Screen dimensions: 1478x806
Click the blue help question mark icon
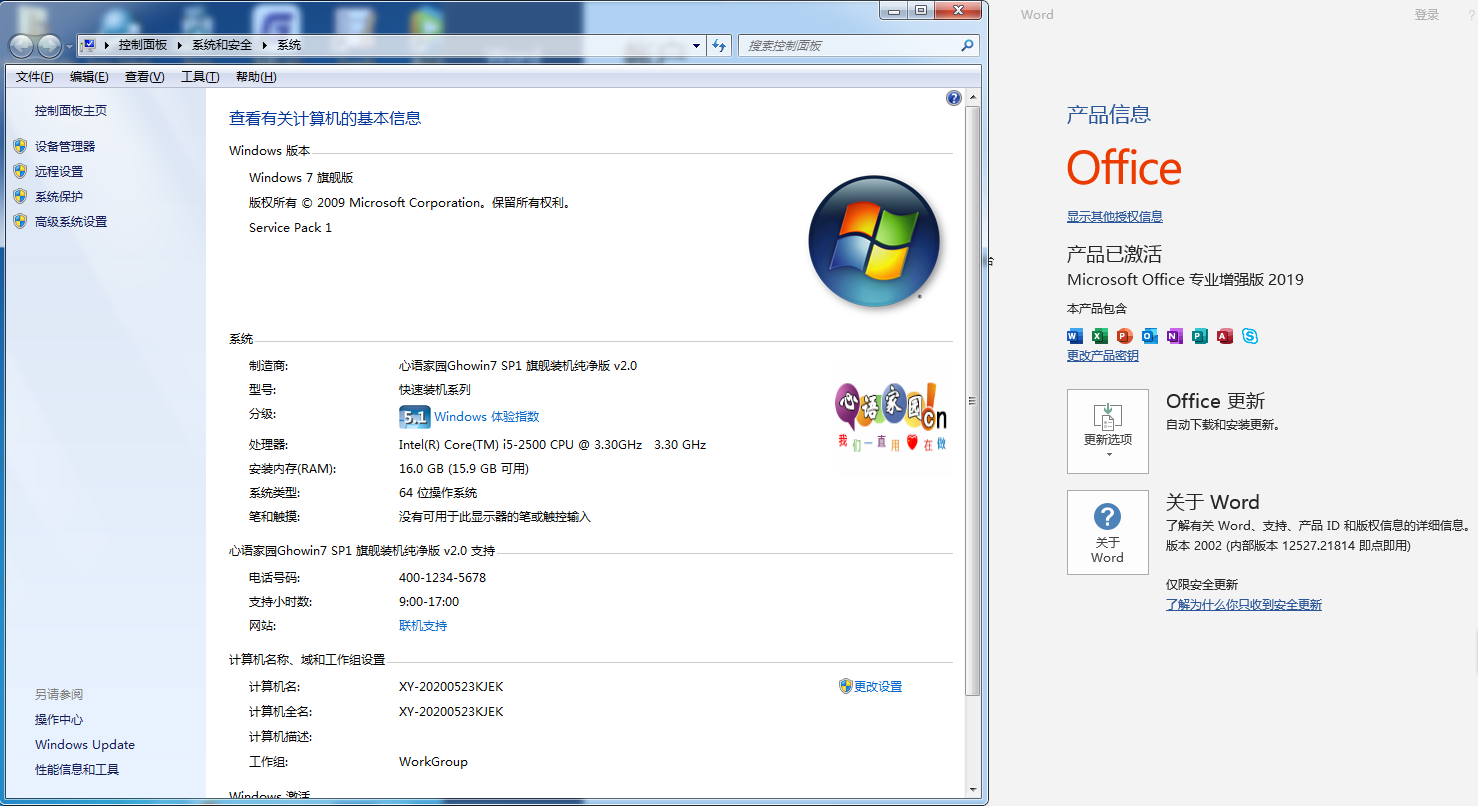coord(953,98)
